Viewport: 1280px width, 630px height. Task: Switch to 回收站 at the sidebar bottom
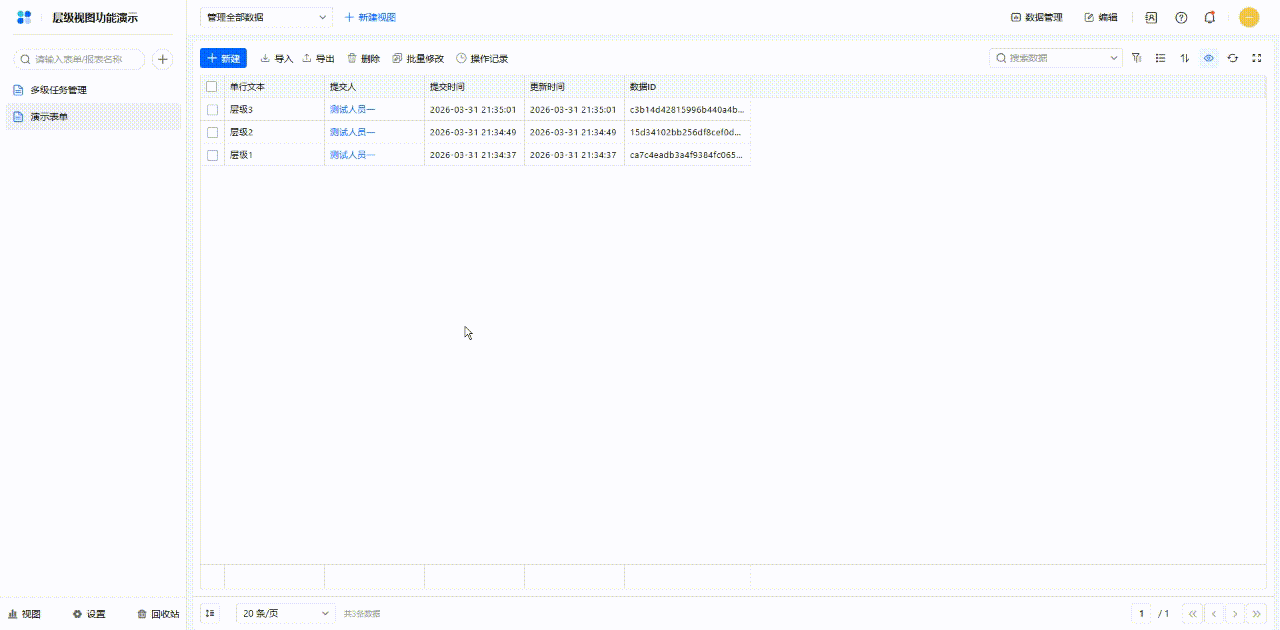tap(158, 614)
